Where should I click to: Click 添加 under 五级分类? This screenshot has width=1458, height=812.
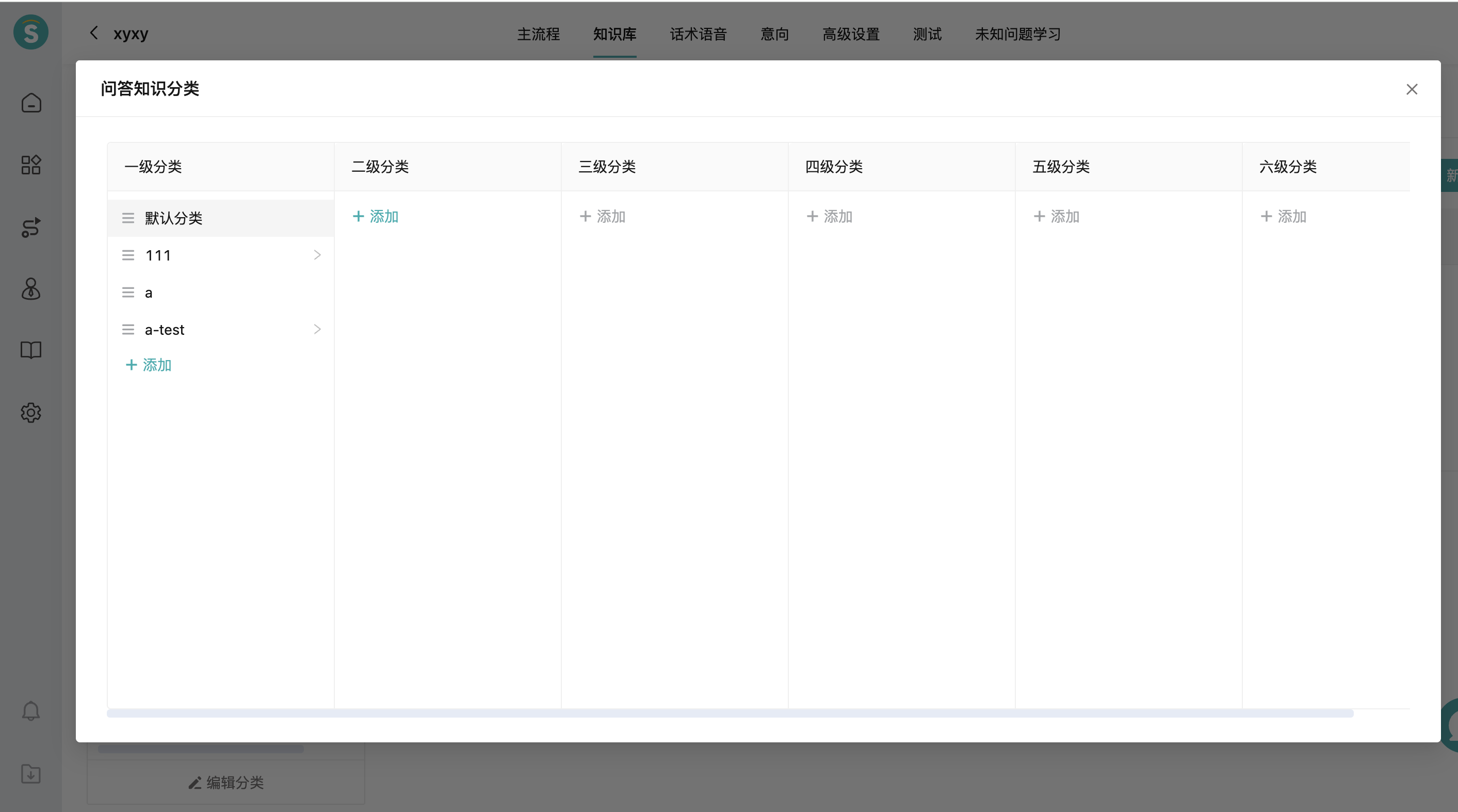pyautogui.click(x=1056, y=216)
